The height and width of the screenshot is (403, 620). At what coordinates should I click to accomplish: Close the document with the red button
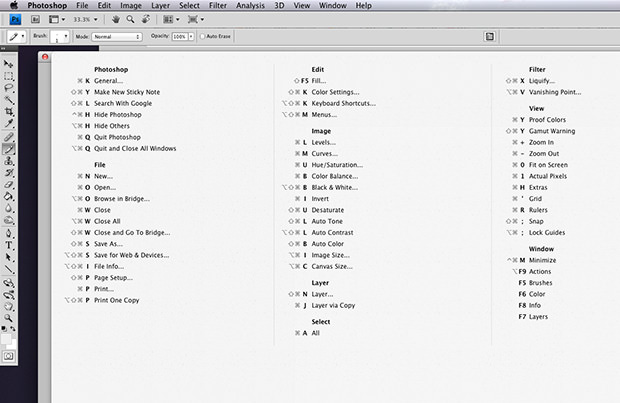click(x=45, y=57)
